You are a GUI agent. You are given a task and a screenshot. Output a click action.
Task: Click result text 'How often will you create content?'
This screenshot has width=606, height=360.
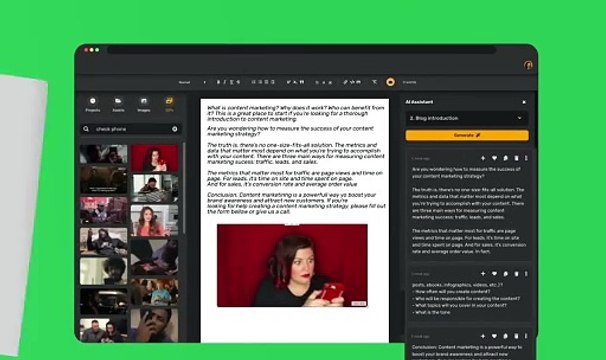tap(451, 292)
